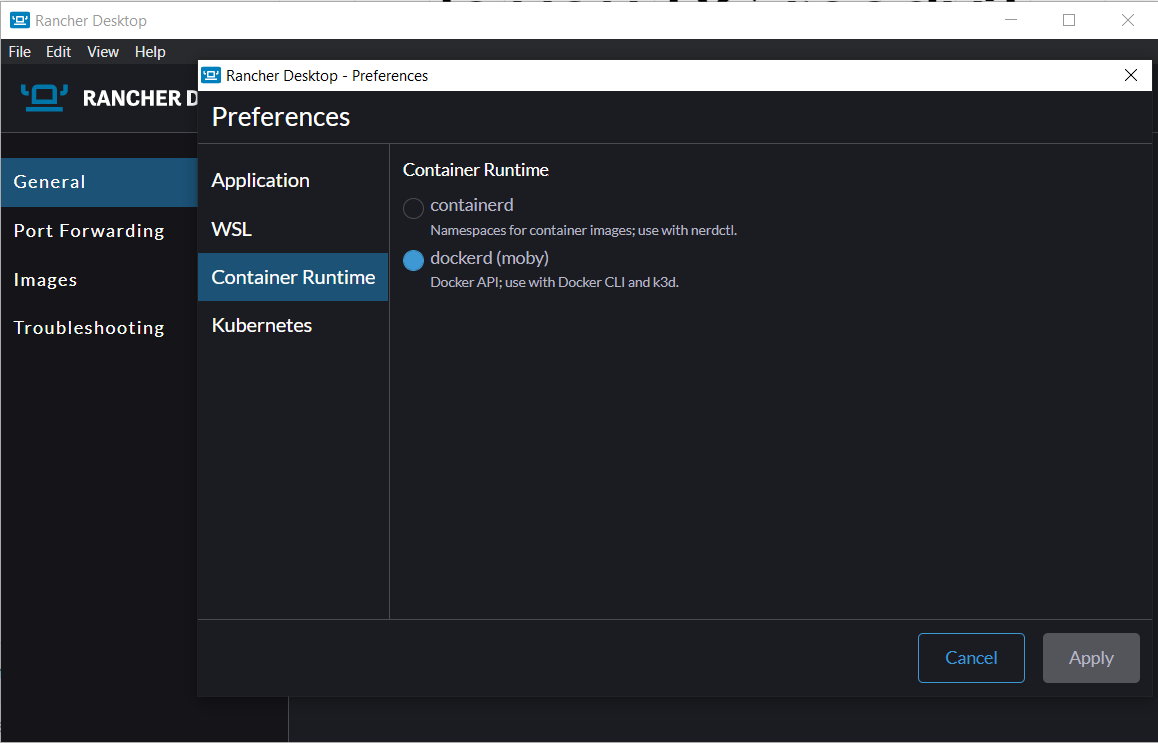Viewport: 1158px width, 743px height.
Task: Click 'Docker API; use with Docker CLI' text
Action: point(554,282)
